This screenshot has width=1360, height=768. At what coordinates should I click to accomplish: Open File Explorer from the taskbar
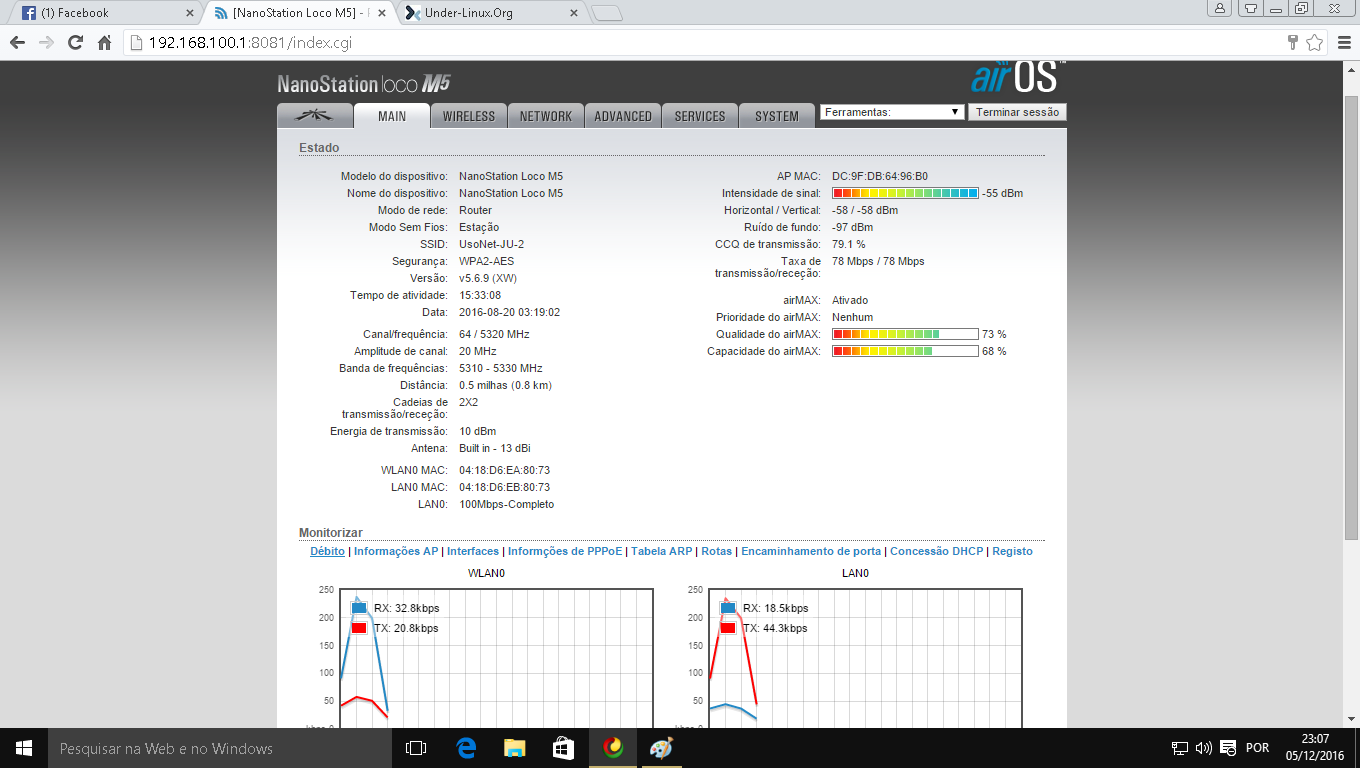515,748
